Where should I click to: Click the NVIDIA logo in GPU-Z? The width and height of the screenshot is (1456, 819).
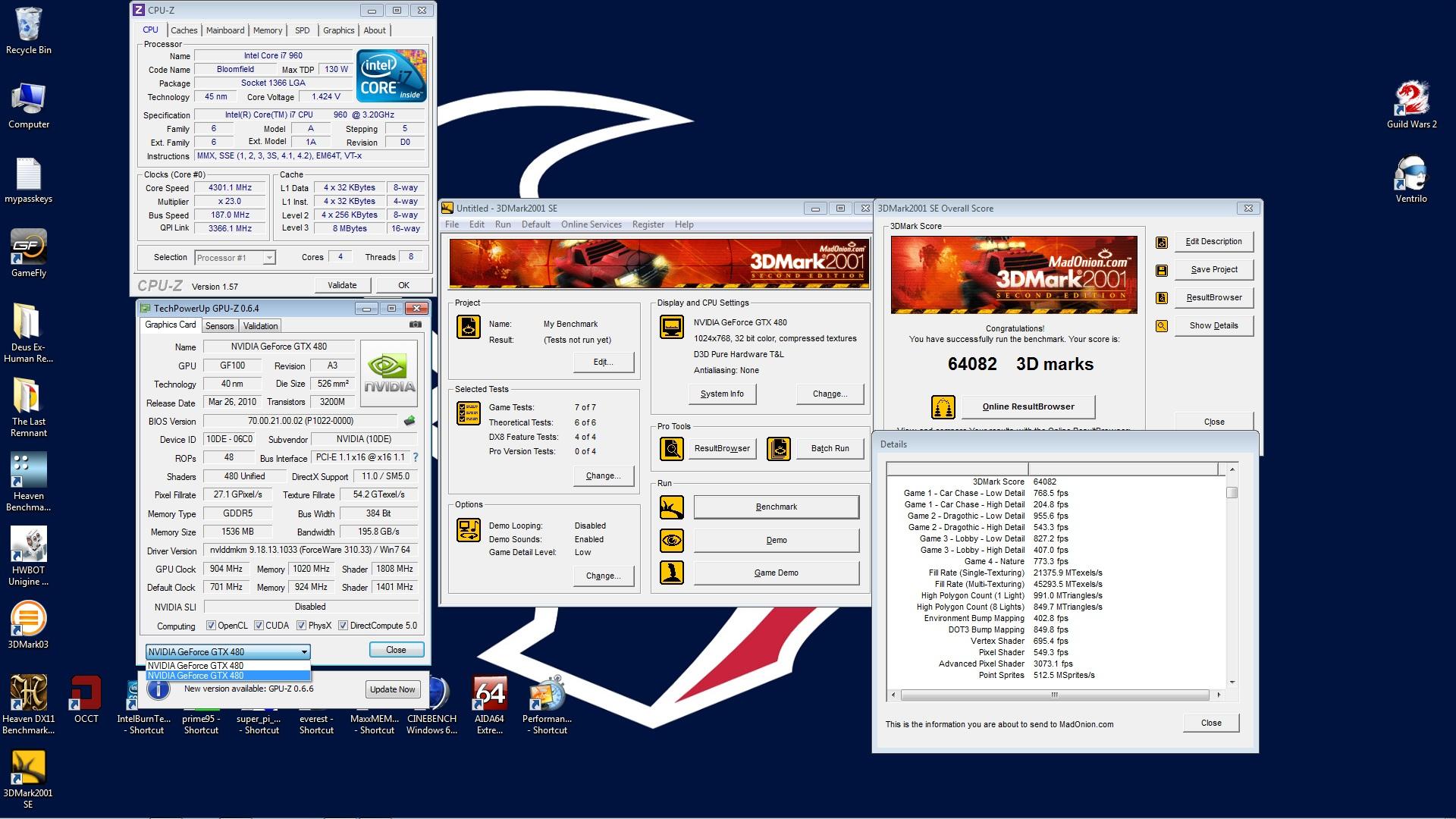pyautogui.click(x=390, y=374)
